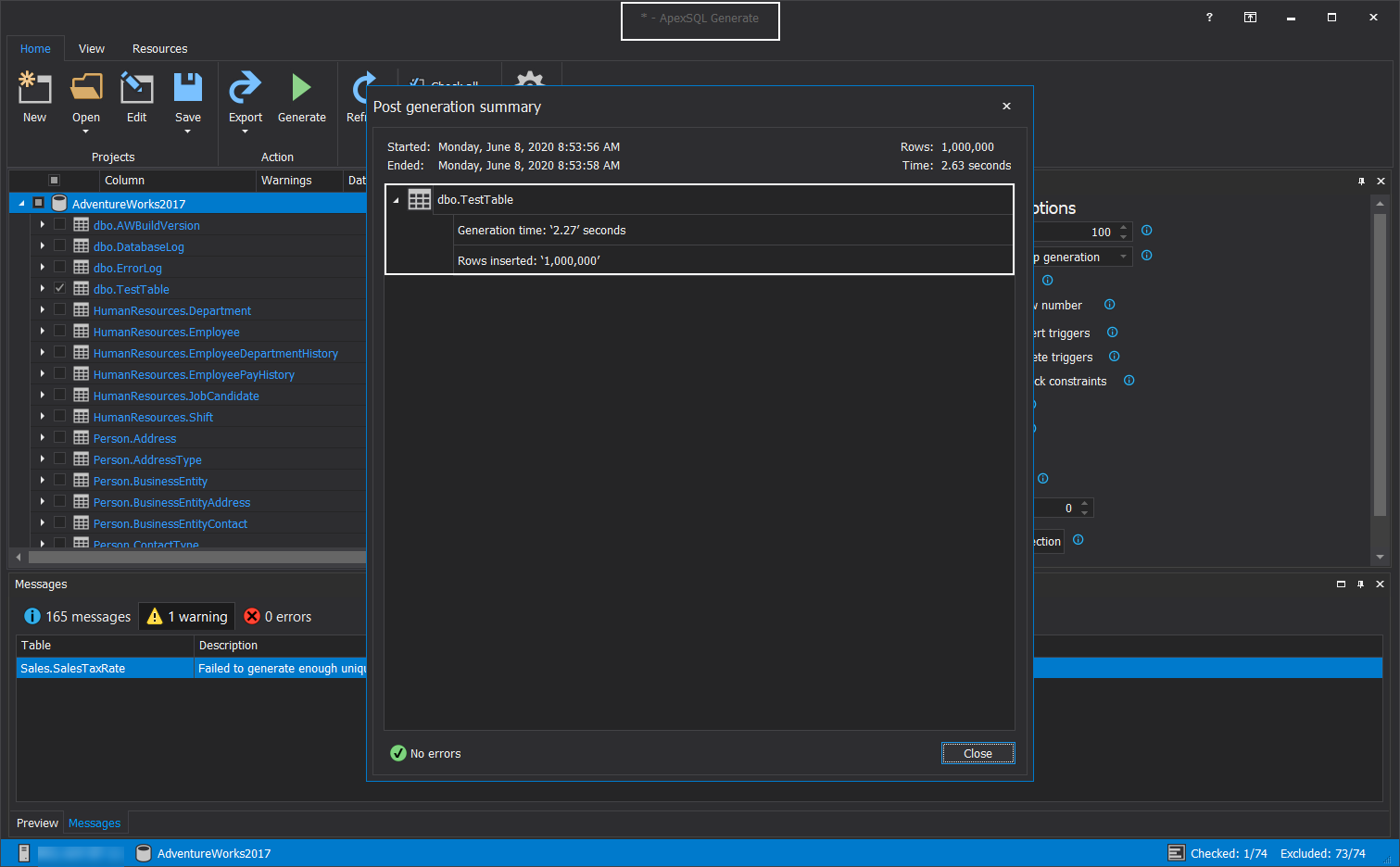Click the table list horizontal scrollbar
The height and width of the screenshot is (867, 1400).
pyautogui.click(x=195, y=557)
